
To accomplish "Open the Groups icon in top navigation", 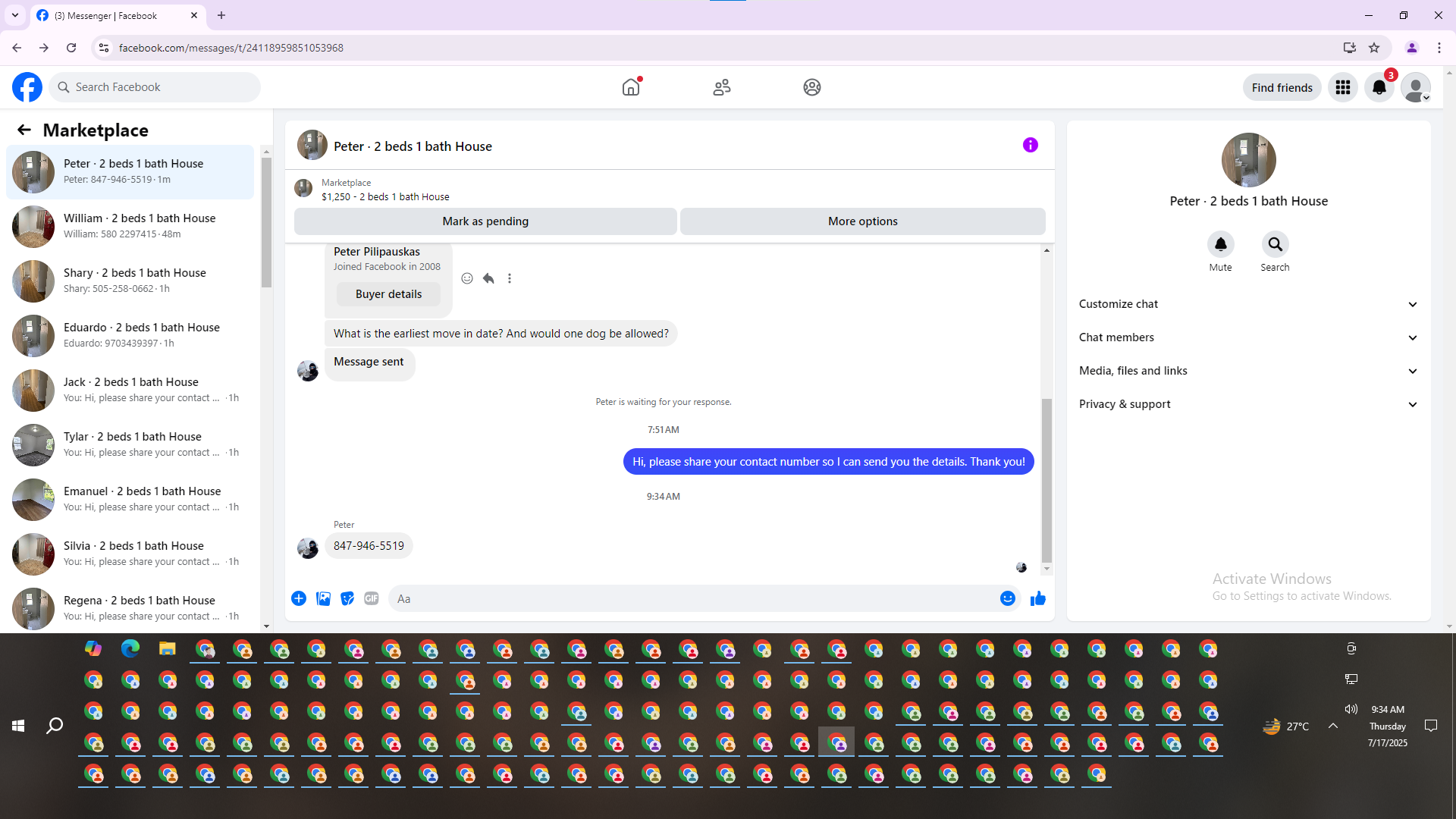I will tap(812, 87).
